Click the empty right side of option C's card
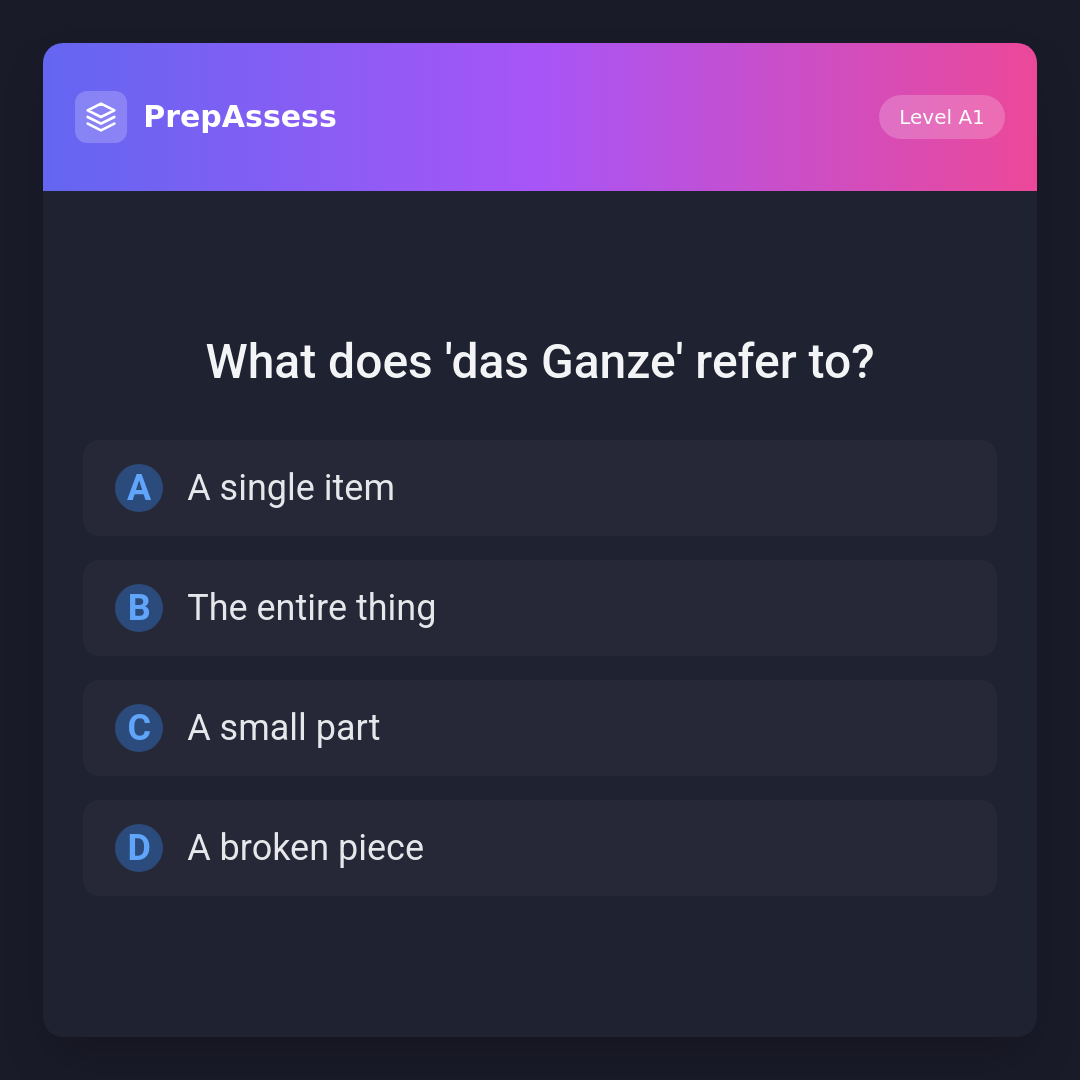The height and width of the screenshot is (1080, 1080). pos(800,728)
